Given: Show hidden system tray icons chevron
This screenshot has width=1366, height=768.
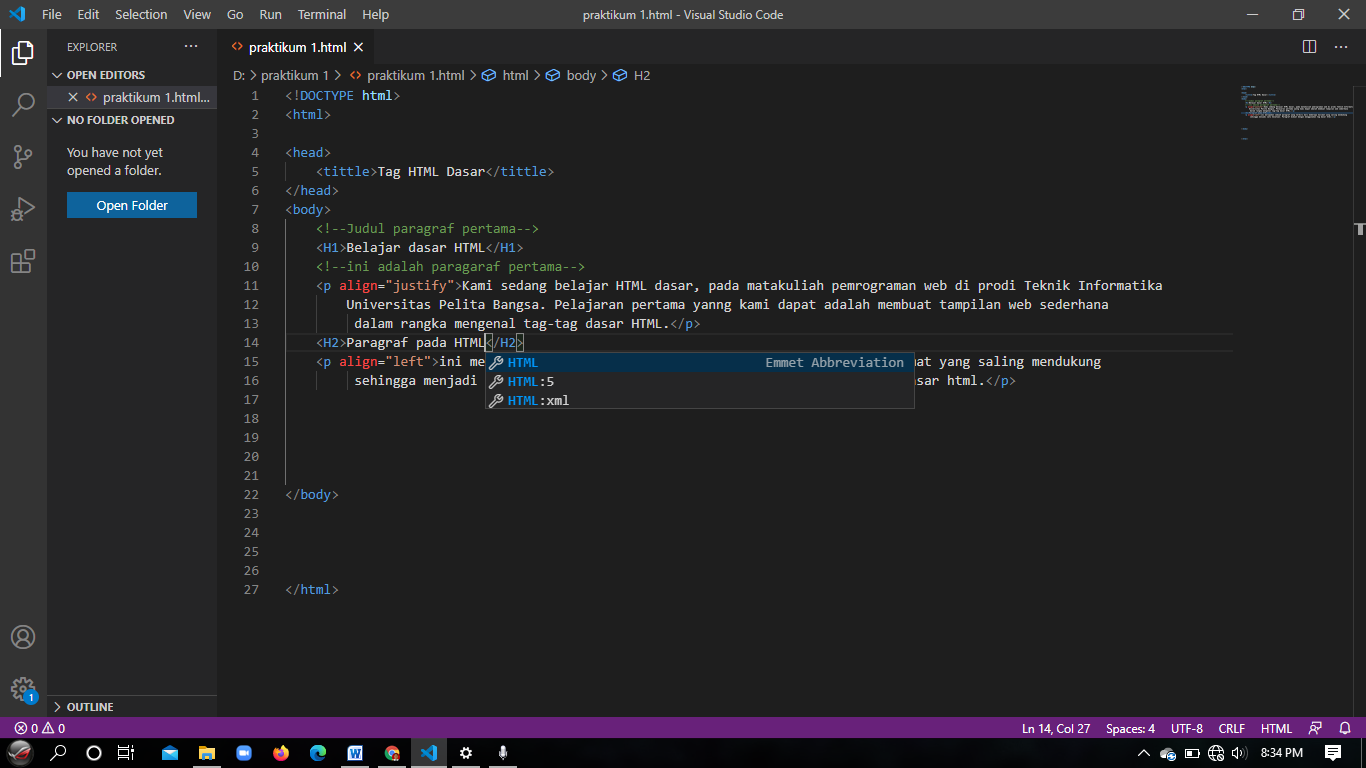Looking at the screenshot, I should click(1144, 753).
